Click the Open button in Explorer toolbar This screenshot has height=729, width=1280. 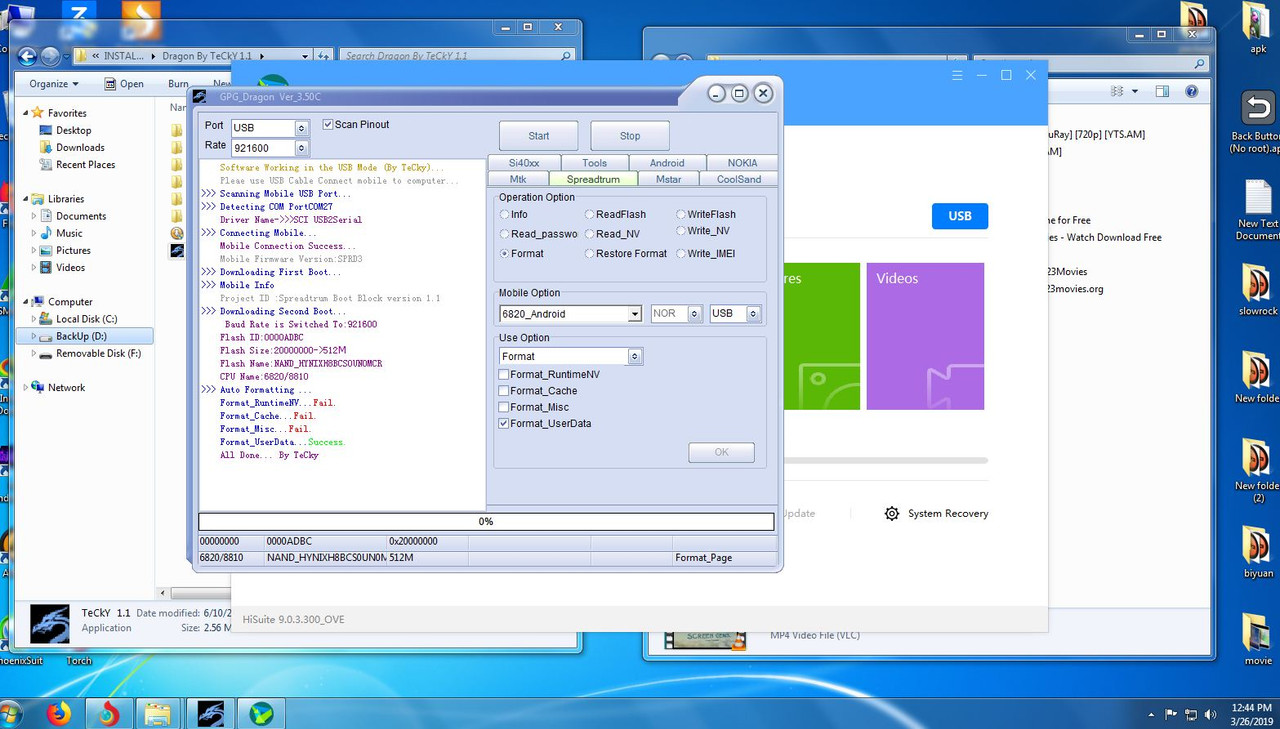click(x=124, y=84)
